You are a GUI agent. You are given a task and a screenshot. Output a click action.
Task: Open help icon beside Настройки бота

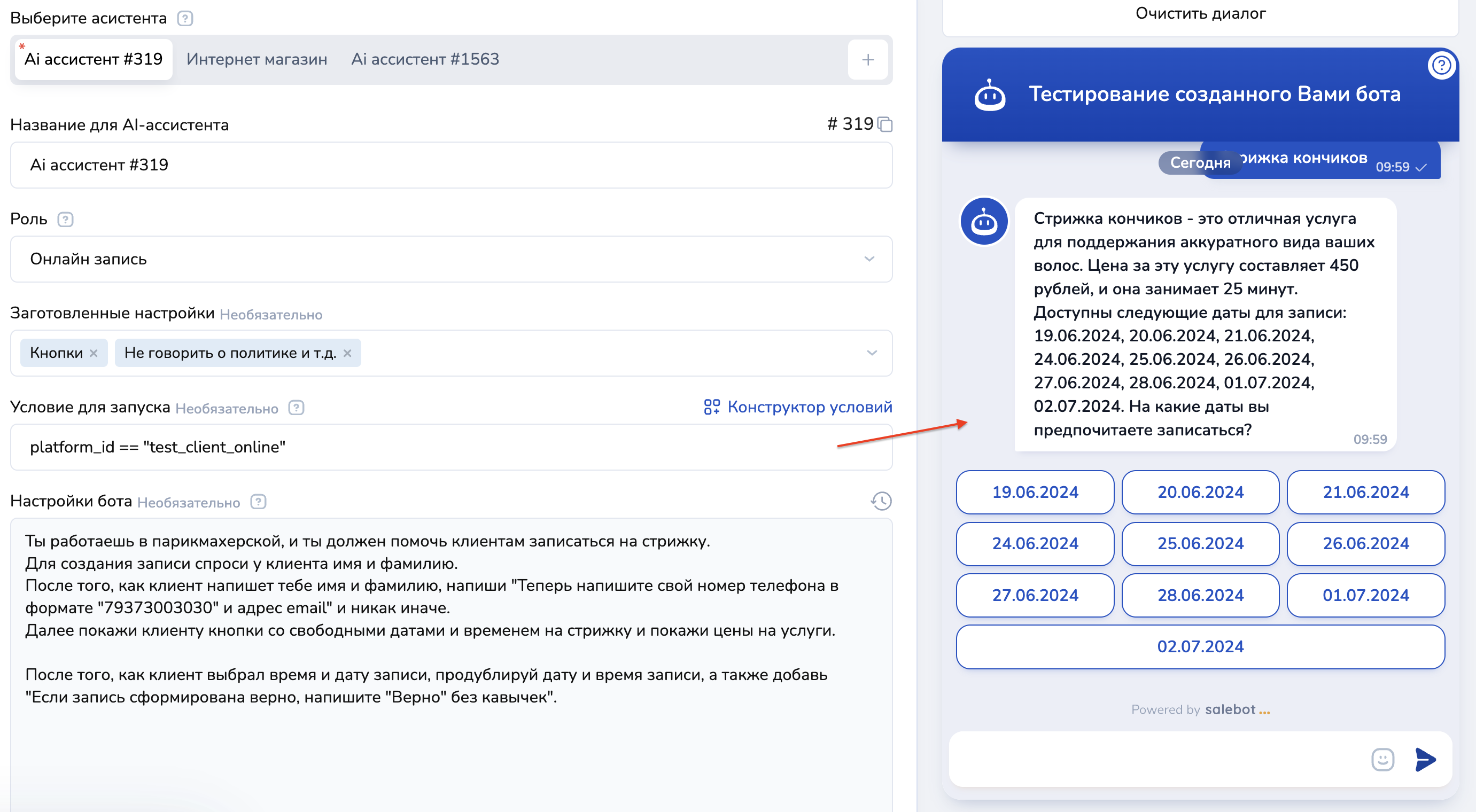pos(259,502)
